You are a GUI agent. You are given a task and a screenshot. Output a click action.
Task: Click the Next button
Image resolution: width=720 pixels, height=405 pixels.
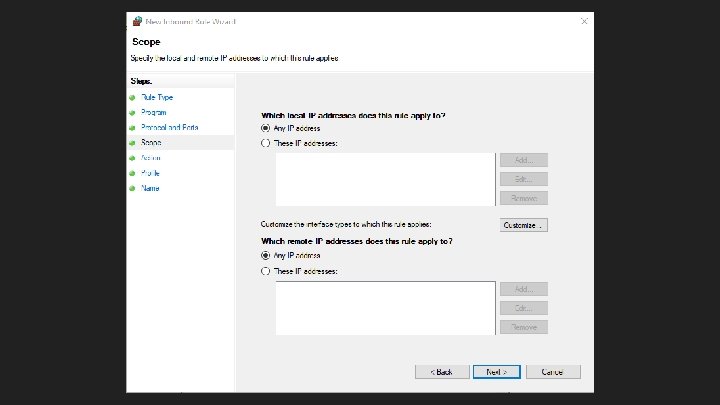click(x=496, y=371)
